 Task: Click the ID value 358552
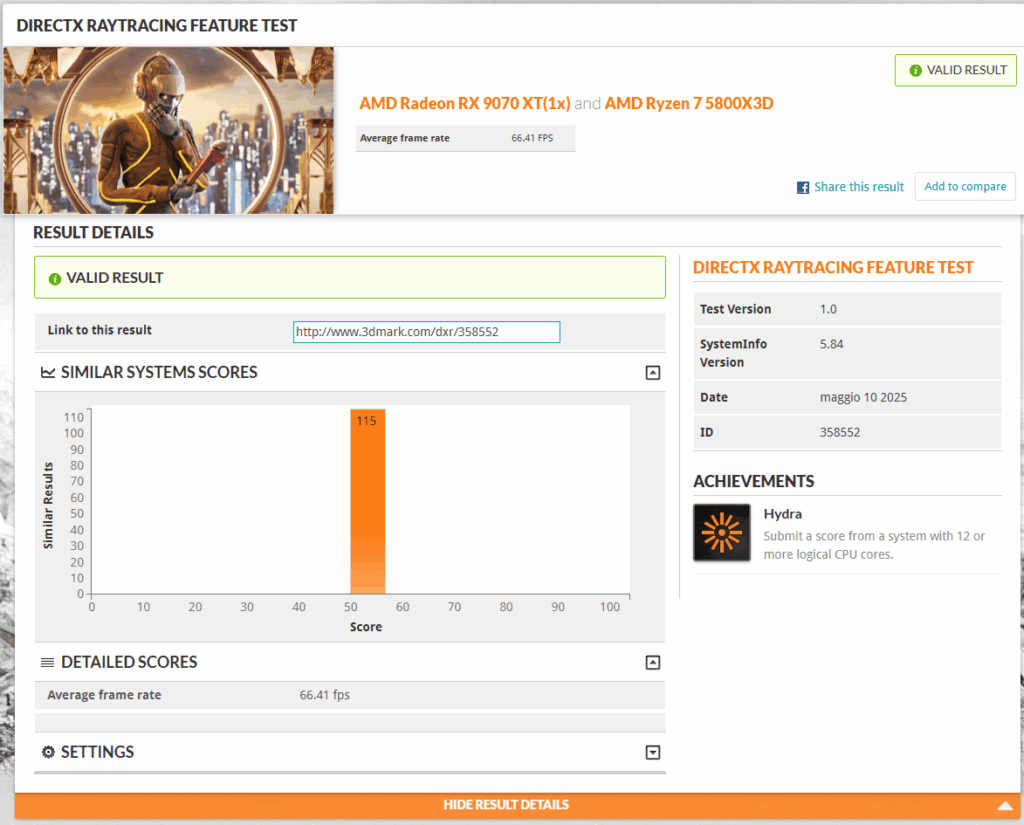click(x=840, y=432)
